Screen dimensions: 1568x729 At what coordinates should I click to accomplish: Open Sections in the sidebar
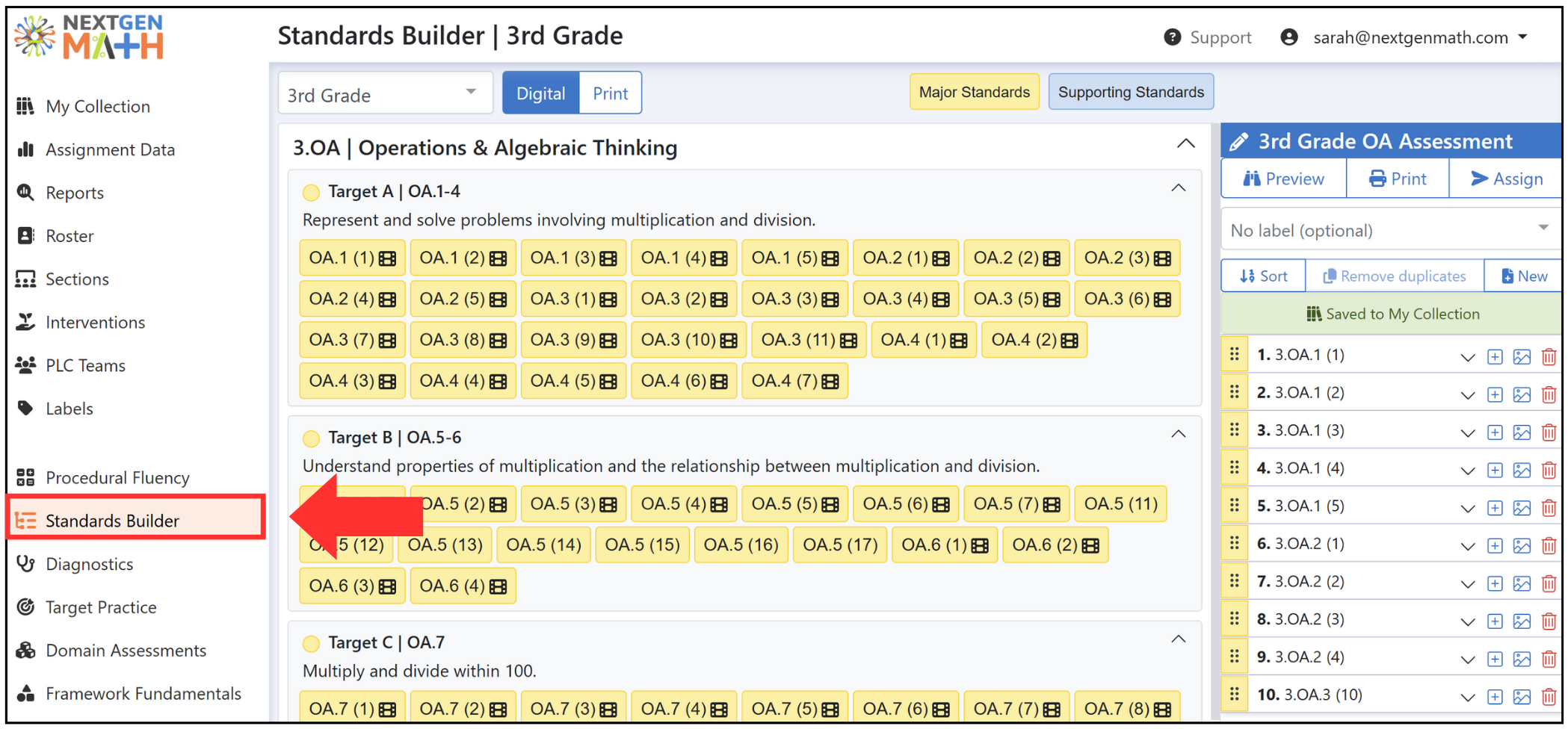(x=77, y=279)
